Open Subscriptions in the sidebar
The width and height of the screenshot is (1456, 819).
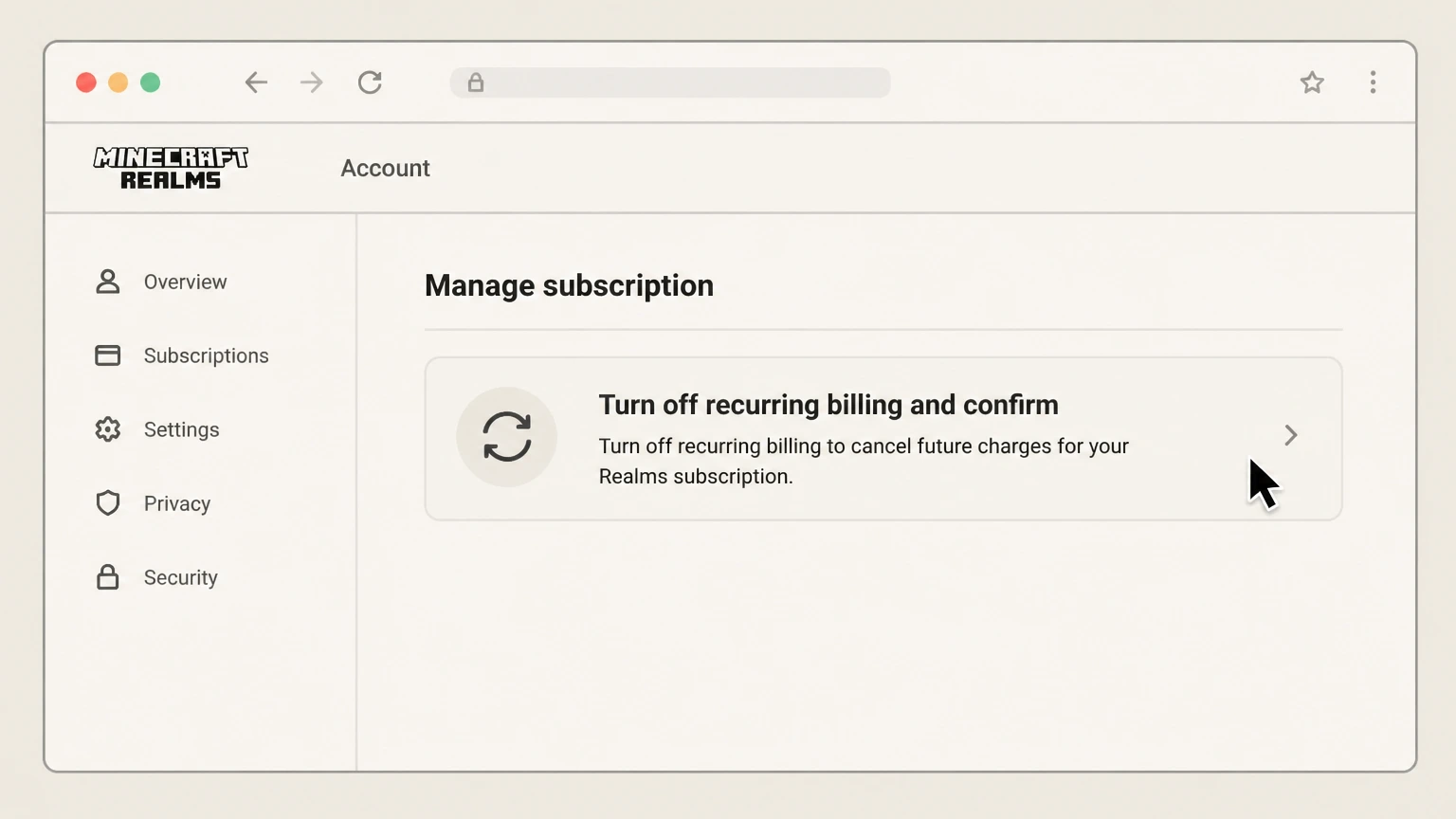click(206, 355)
